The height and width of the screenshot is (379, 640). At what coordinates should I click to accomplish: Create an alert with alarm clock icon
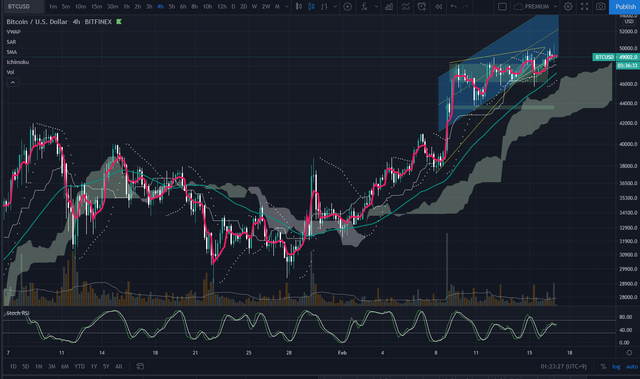click(422, 7)
